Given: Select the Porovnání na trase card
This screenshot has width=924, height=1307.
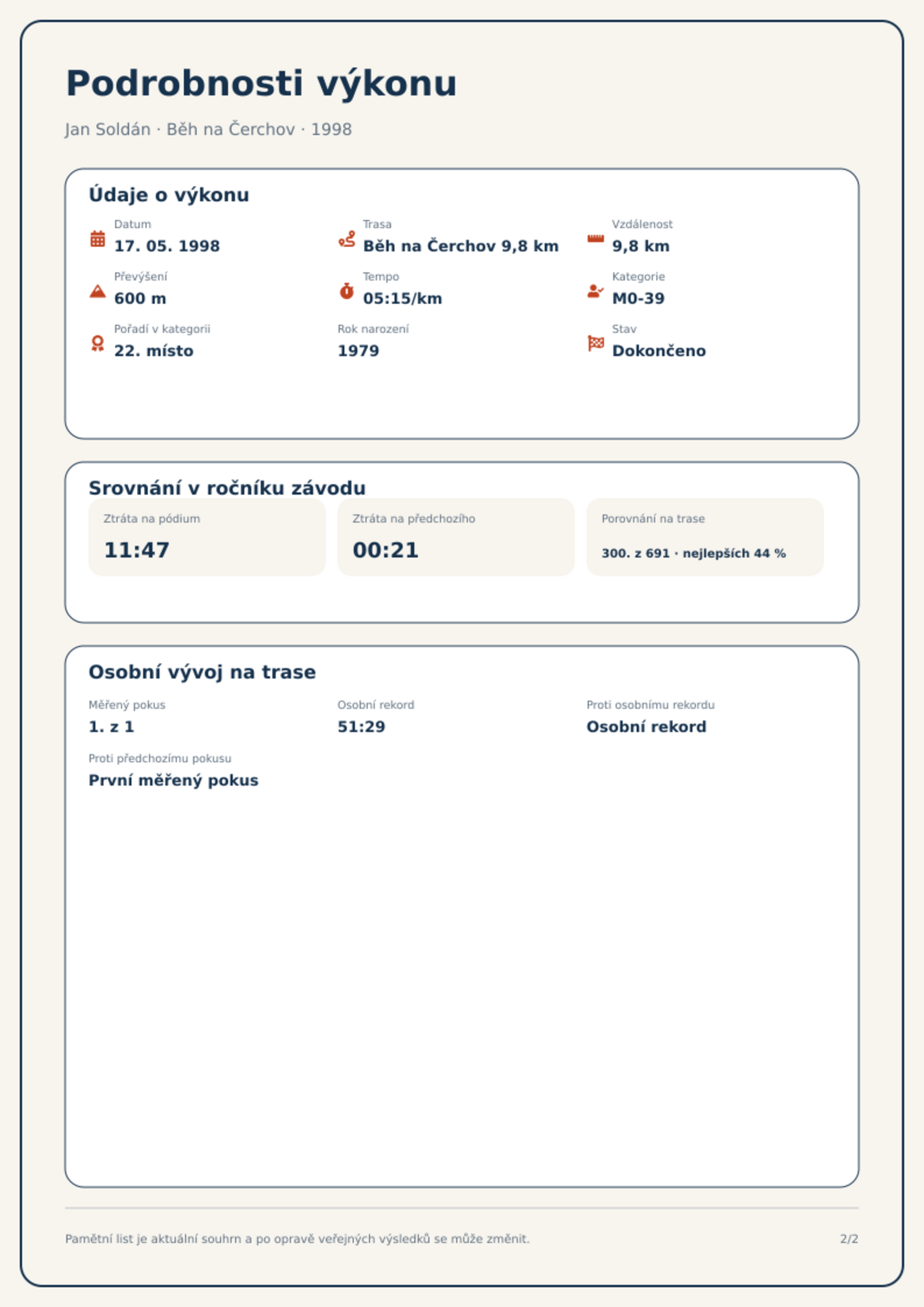Looking at the screenshot, I should click(x=705, y=537).
